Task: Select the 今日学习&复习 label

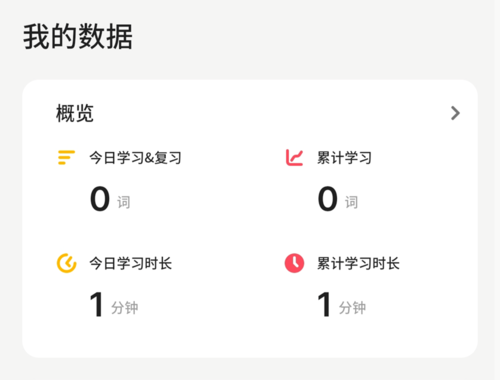Action: (135, 158)
